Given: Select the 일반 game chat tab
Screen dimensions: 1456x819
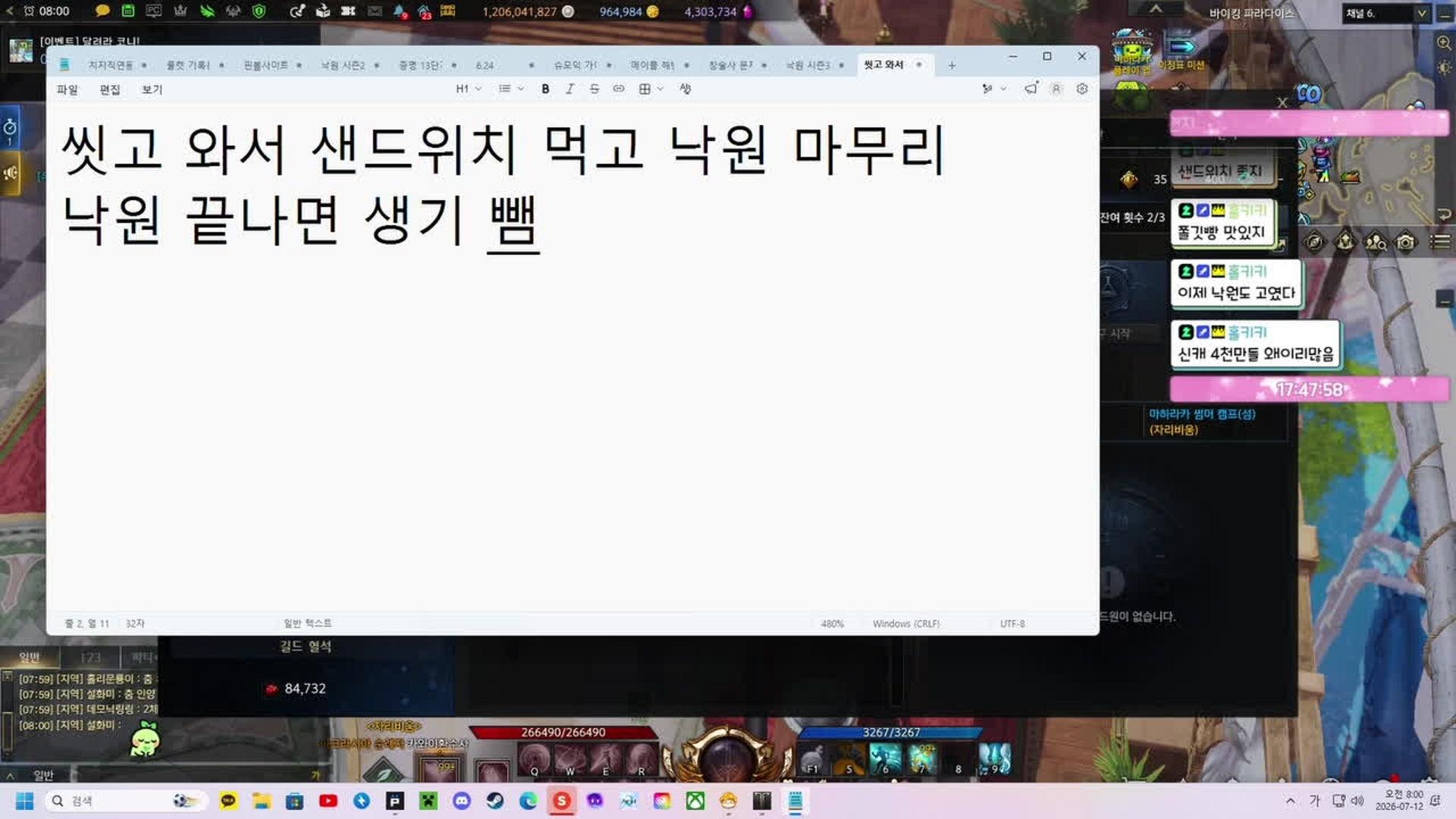Looking at the screenshot, I should 30,657.
